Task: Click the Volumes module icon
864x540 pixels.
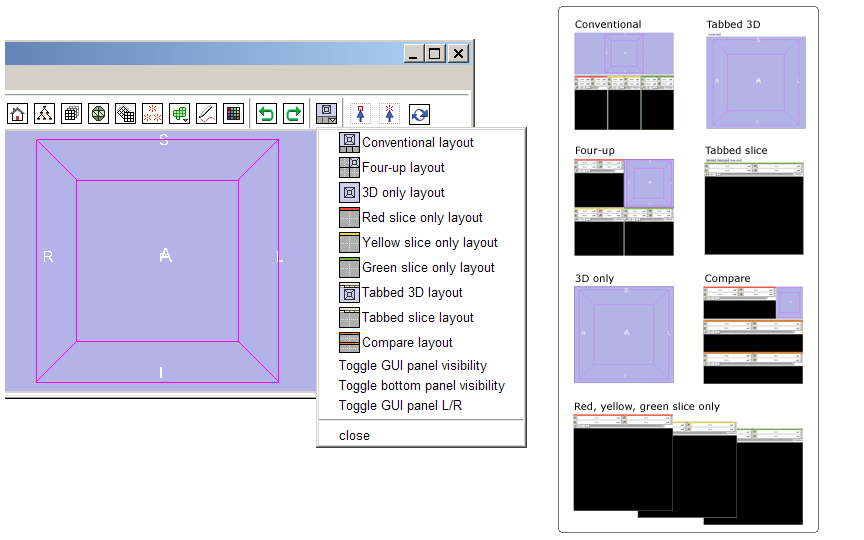Action: pos(71,114)
